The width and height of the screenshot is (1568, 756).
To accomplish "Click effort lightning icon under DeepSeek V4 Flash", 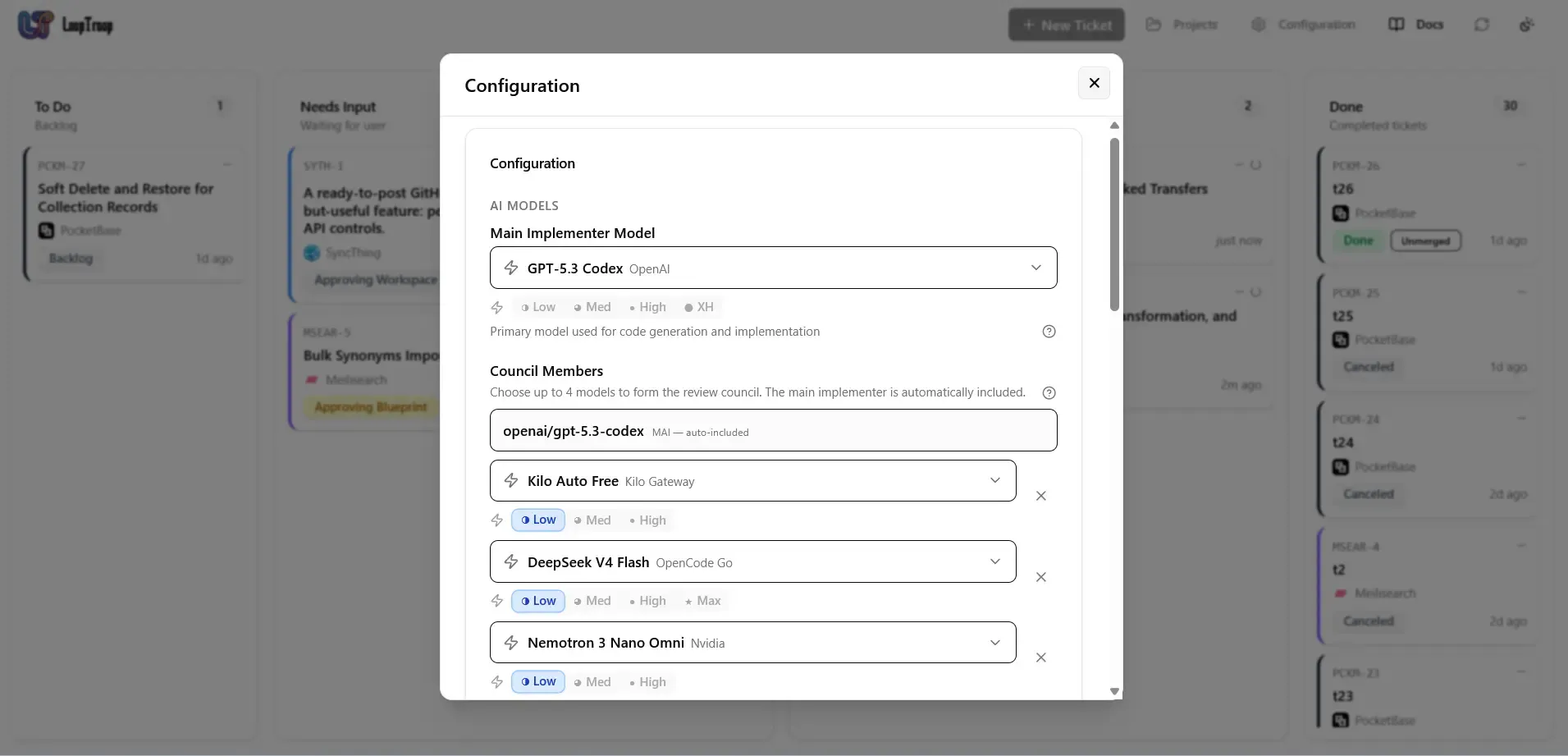I will pos(496,601).
